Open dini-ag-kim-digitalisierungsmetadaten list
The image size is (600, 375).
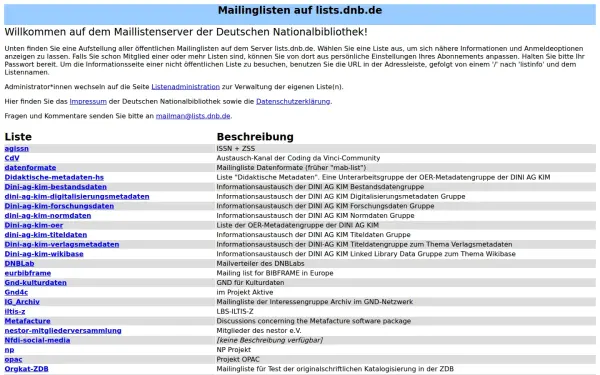click(x=77, y=196)
